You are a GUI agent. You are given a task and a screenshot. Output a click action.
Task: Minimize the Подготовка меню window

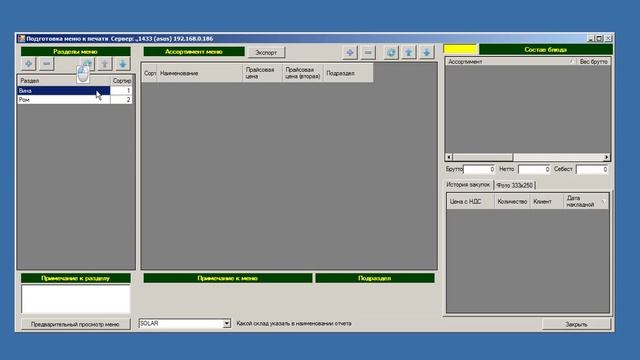[x=591, y=38]
